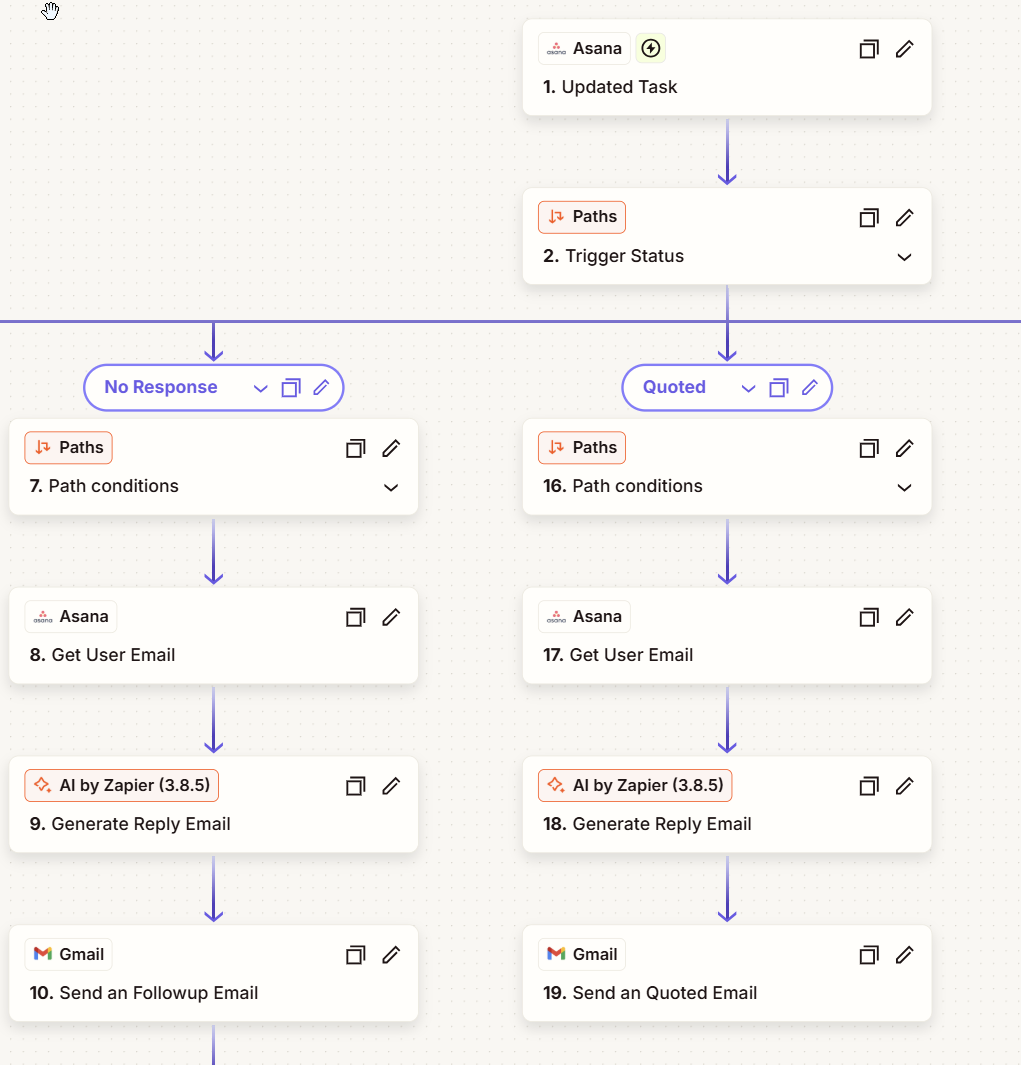1021x1065 pixels.
Task: Edit step 7 Path conditions with pencil
Action: pyautogui.click(x=391, y=448)
